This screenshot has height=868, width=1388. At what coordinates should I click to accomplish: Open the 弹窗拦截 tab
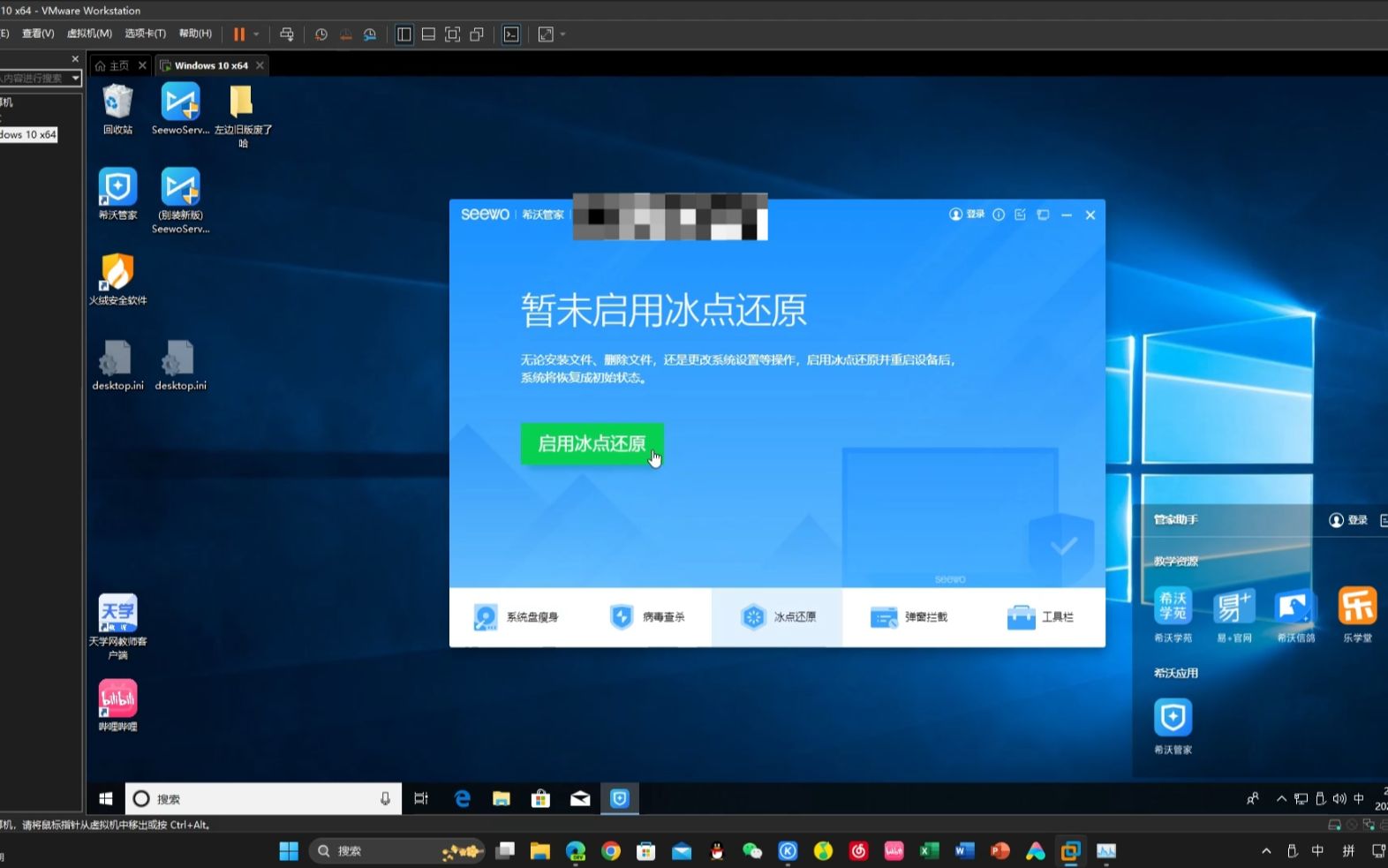[909, 617]
